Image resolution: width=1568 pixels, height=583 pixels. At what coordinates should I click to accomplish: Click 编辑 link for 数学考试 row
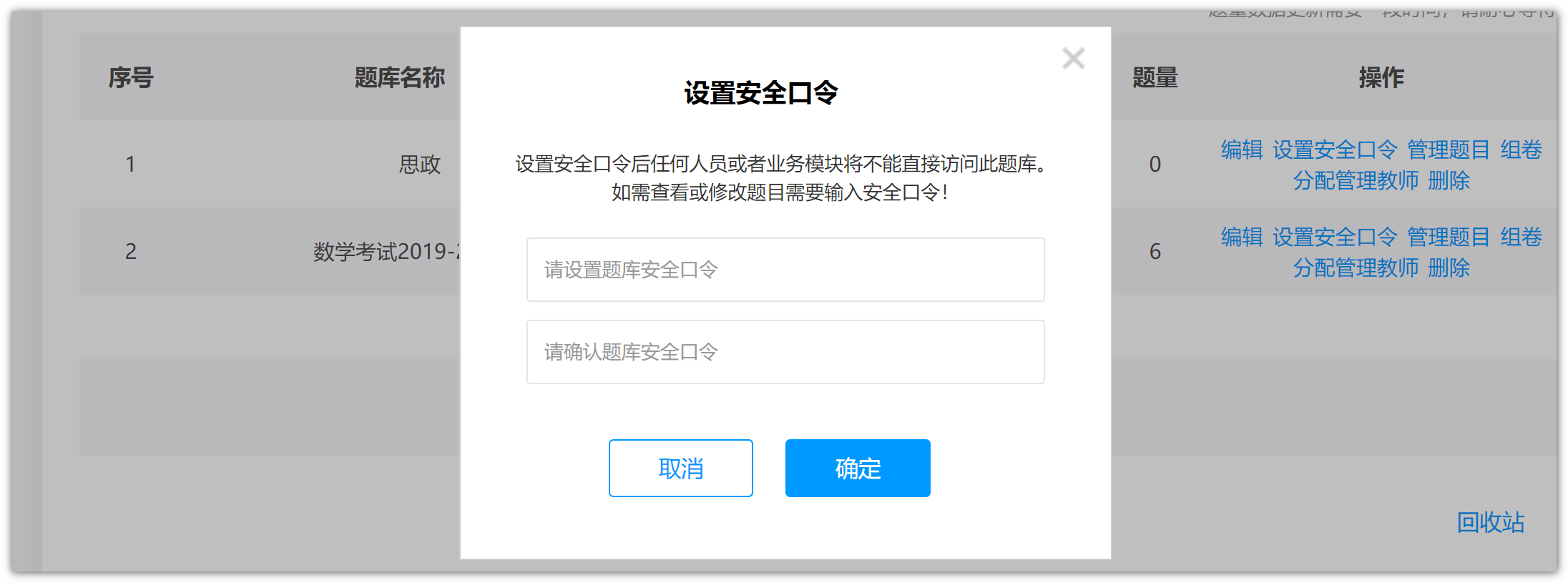click(x=1241, y=237)
